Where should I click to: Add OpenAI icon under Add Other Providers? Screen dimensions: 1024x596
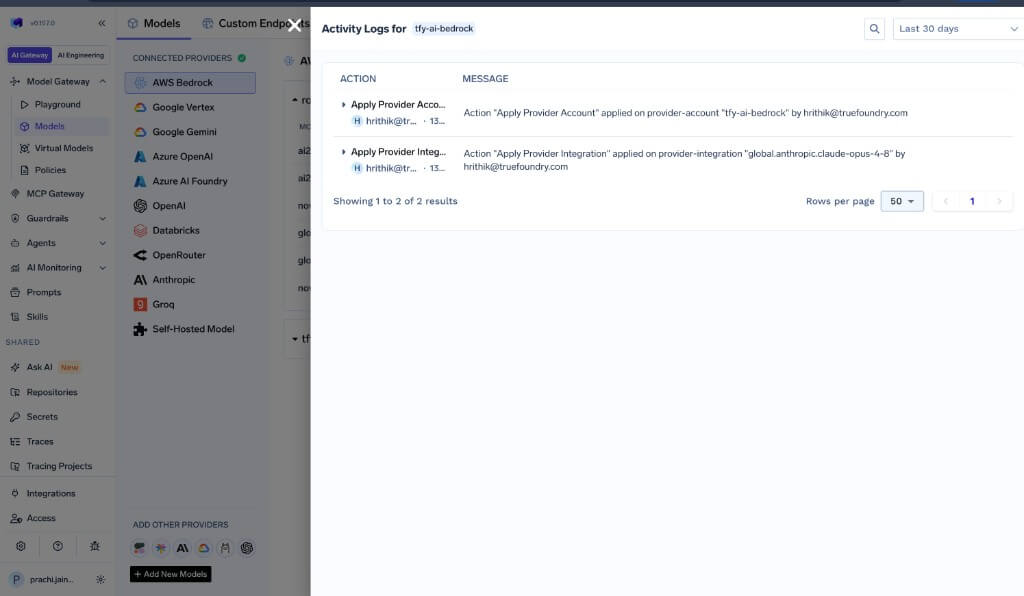click(247, 548)
